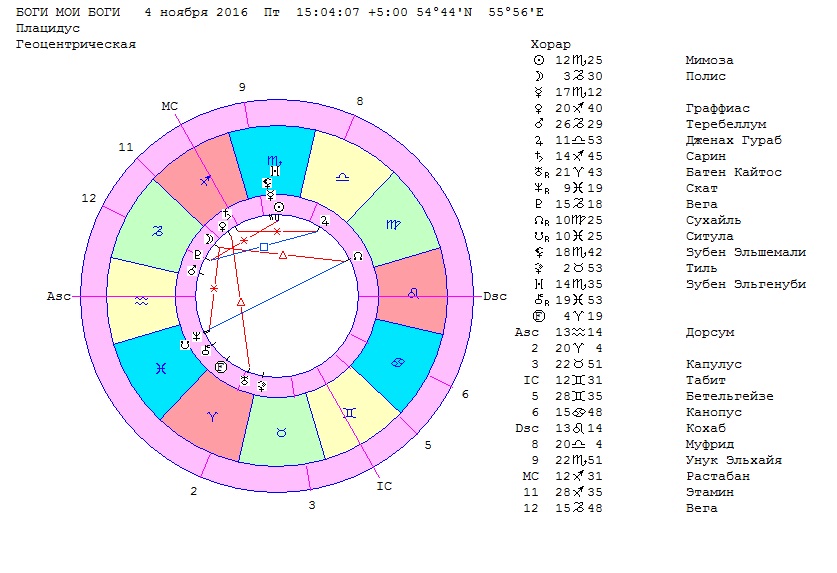Click the Moon symbol in the planet list
Screen dimensions: 837x573
click(541, 76)
